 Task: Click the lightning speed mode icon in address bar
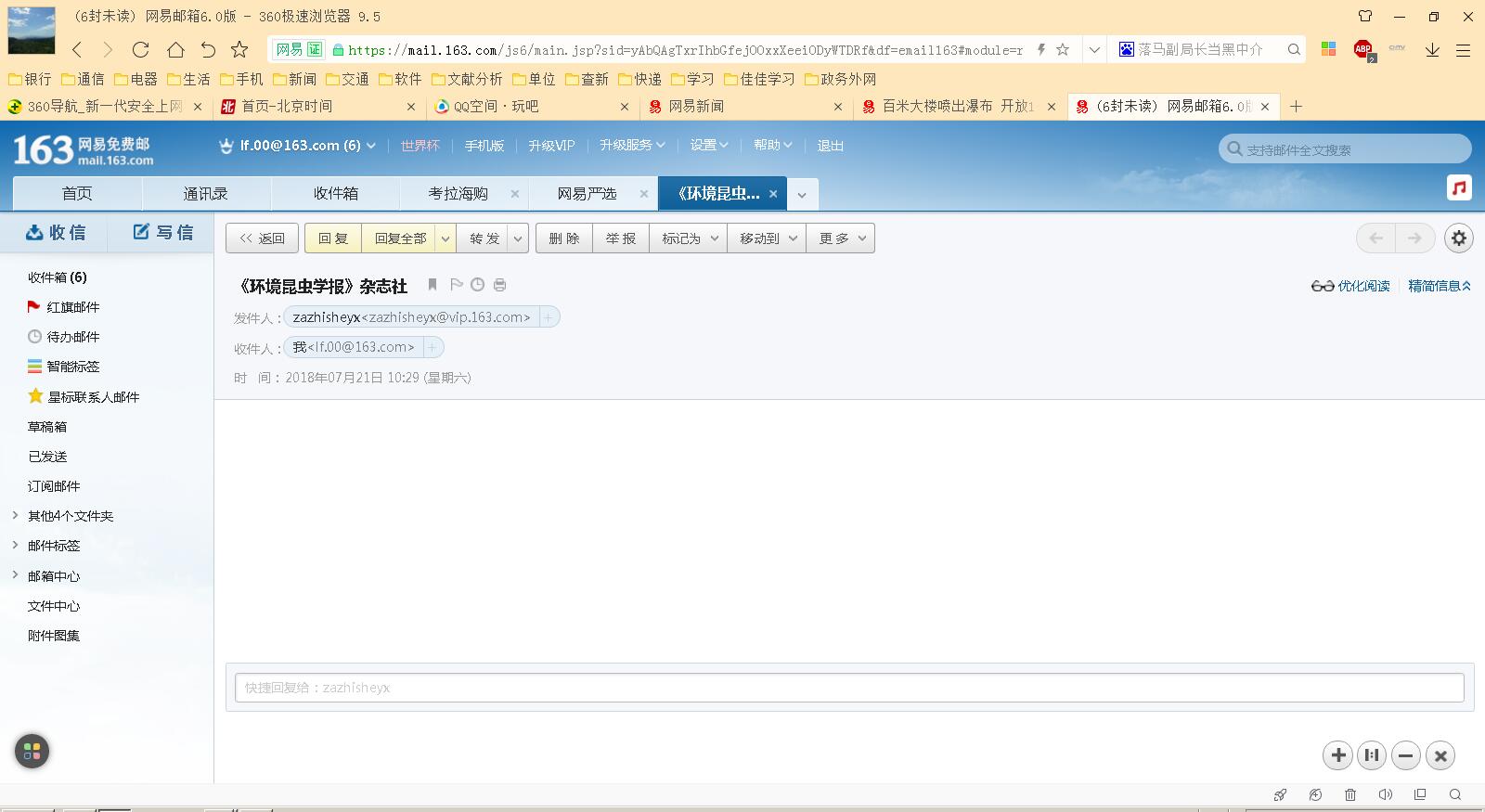click(1040, 49)
